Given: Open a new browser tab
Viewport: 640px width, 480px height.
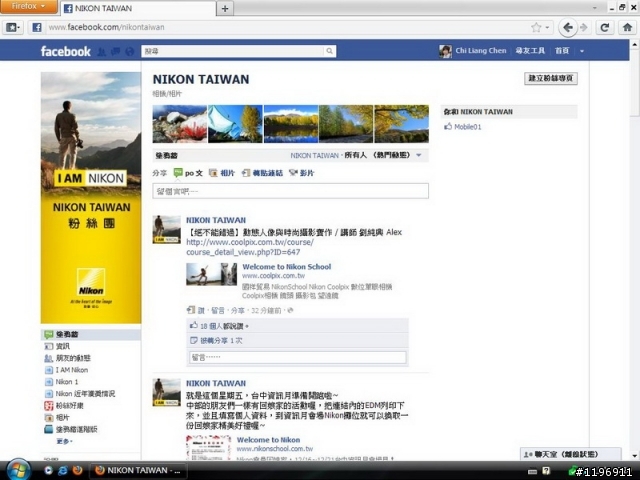Looking at the screenshot, I should click(x=225, y=8).
